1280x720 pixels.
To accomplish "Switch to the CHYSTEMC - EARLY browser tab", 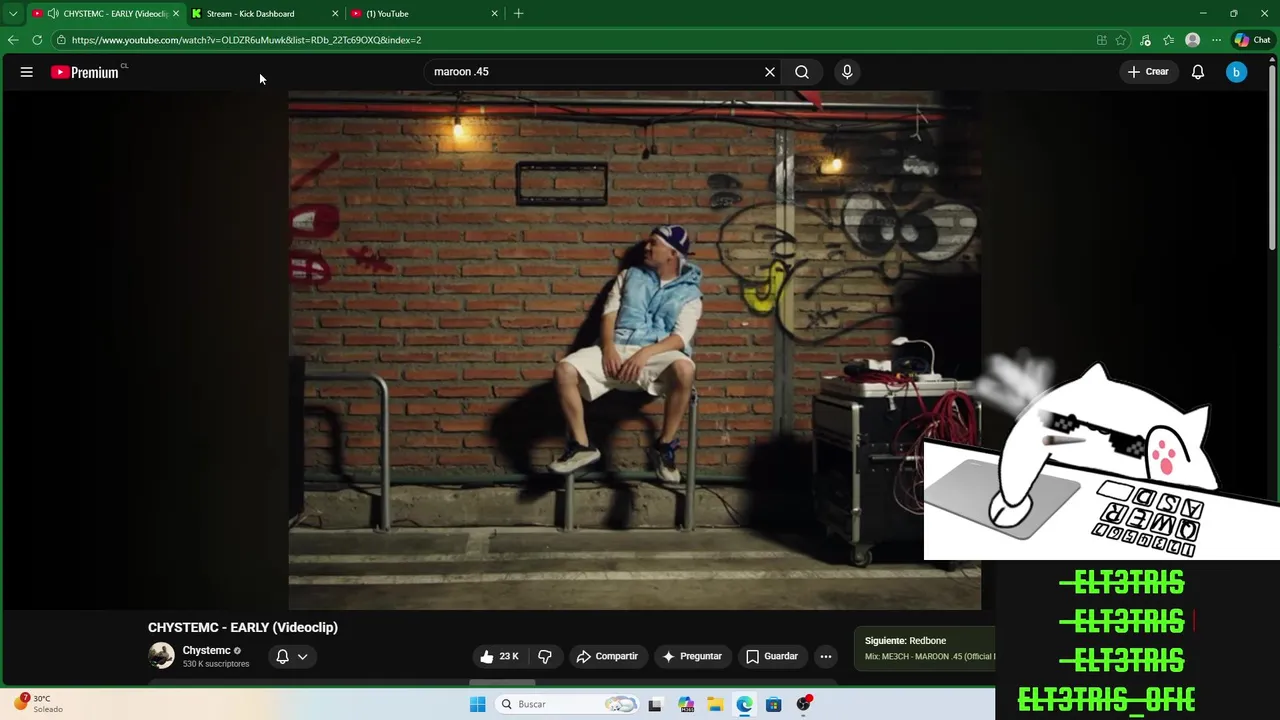I will click(105, 14).
